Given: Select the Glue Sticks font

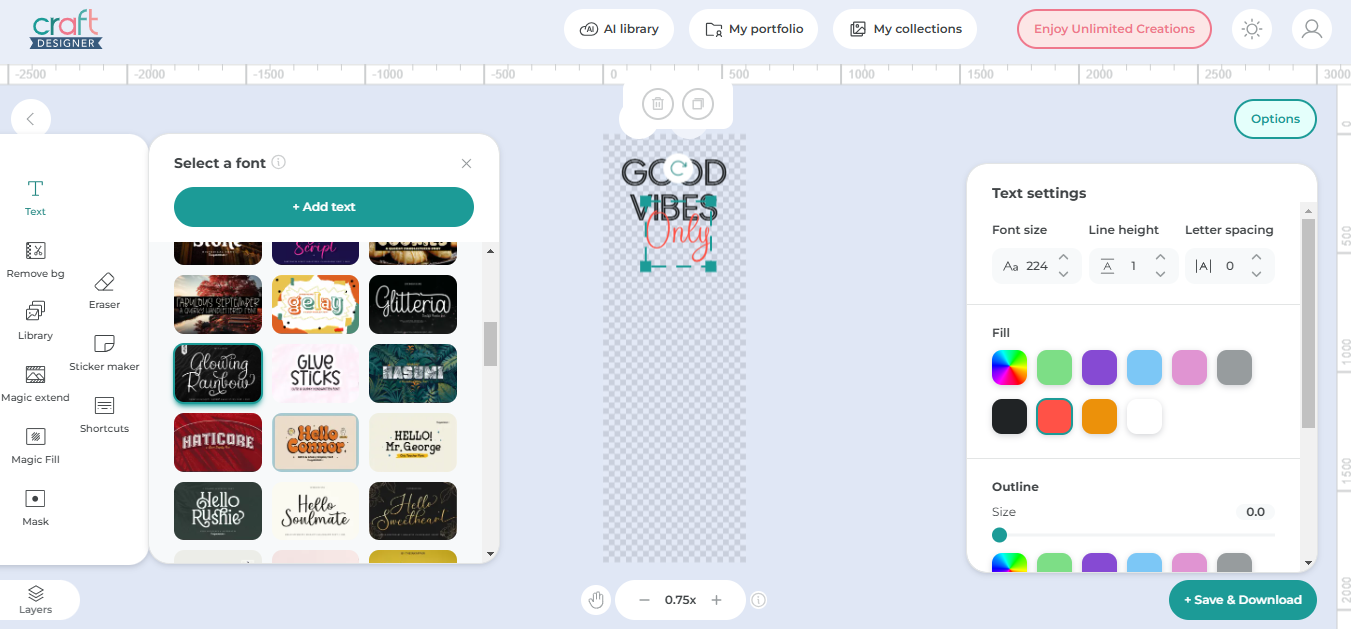Looking at the screenshot, I should tap(315, 373).
